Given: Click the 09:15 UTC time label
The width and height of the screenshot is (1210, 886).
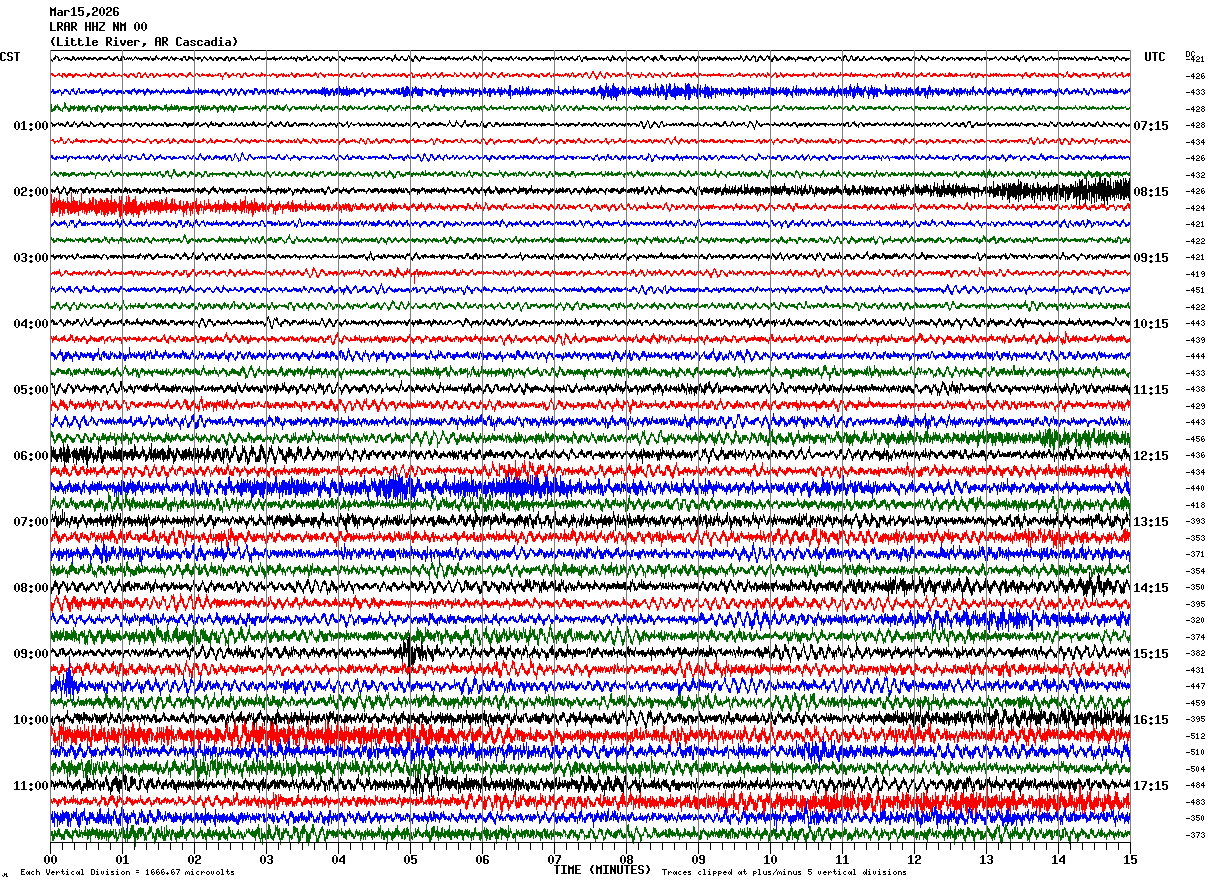Looking at the screenshot, I should pyautogui.click(x=1151, y=258).
